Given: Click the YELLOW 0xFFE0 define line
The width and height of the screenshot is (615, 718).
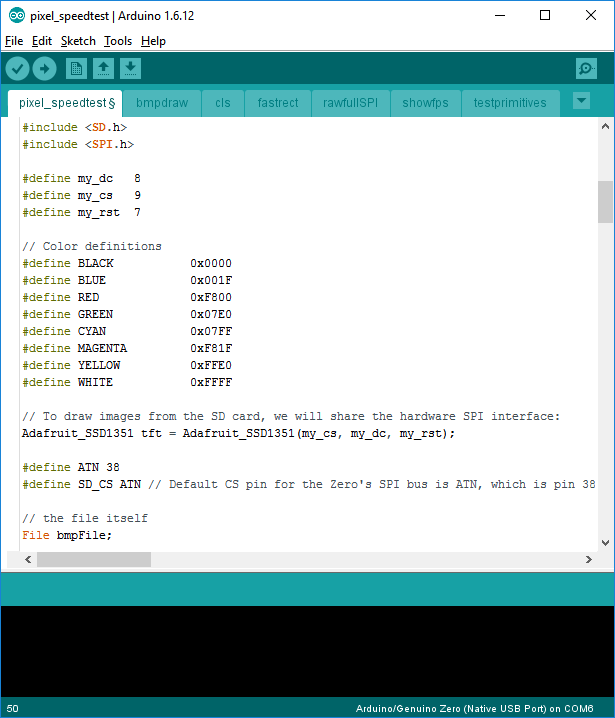Looking at the screenshot, I should (127, 365).
